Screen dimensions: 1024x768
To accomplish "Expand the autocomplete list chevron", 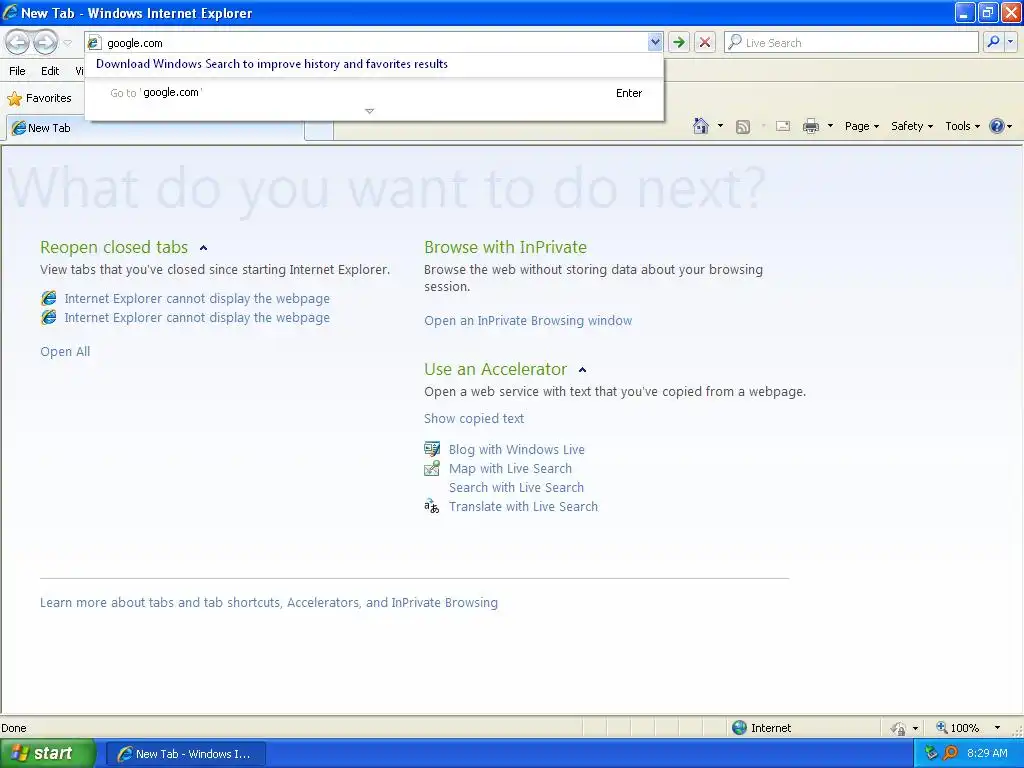I will pos(370,111).
